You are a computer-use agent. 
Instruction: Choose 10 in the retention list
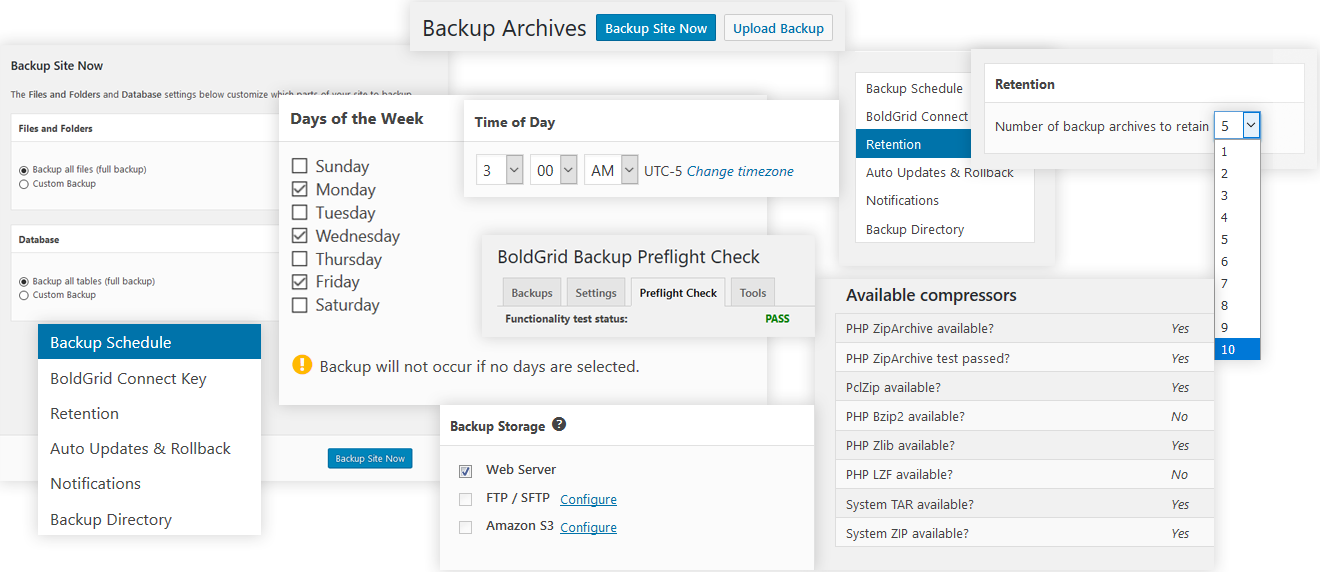[x=1237, y=349]
